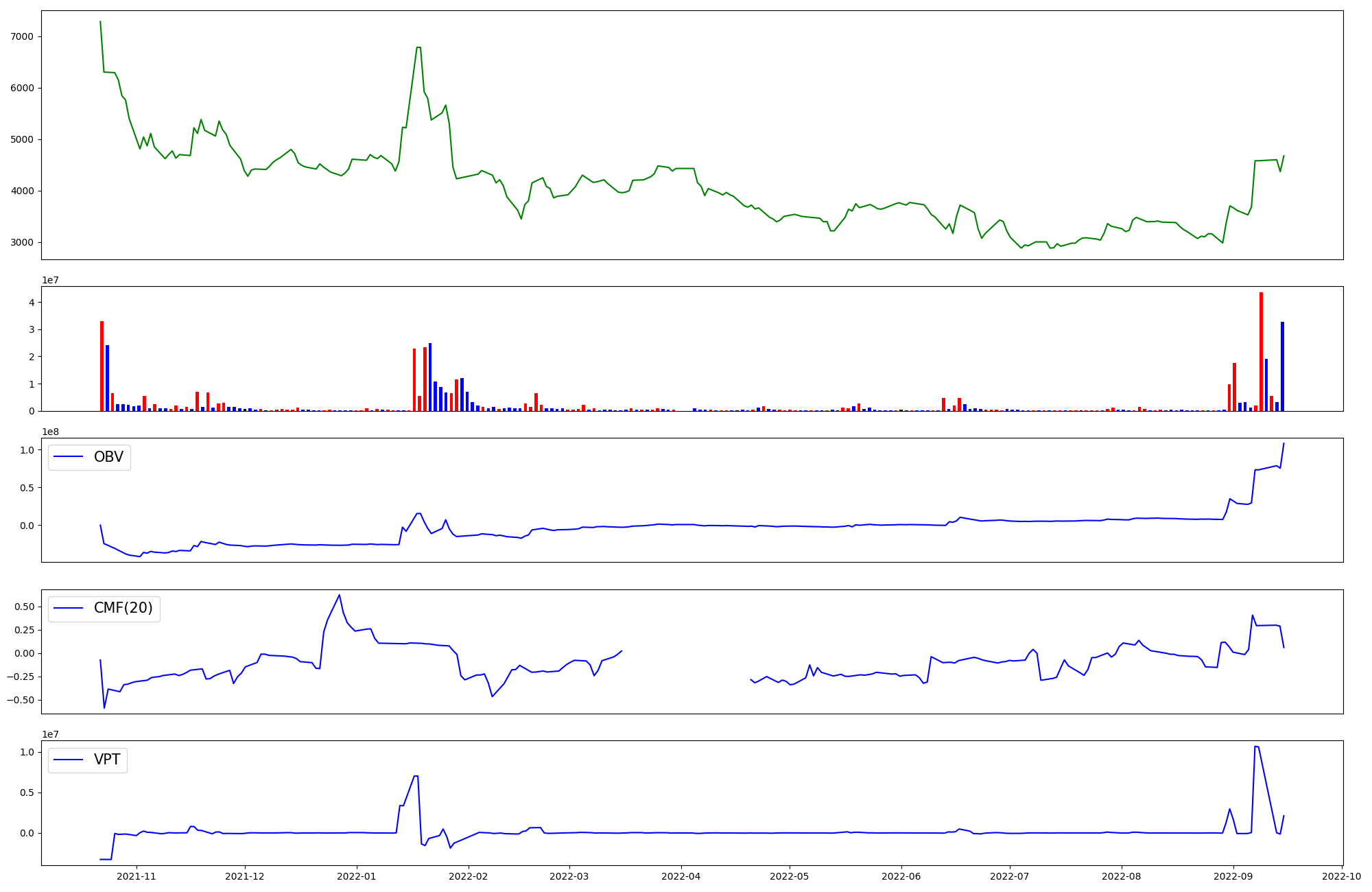Click the 3000 price axis tick label
This screenshot has width=1372, height=892.
coord(23,242)
